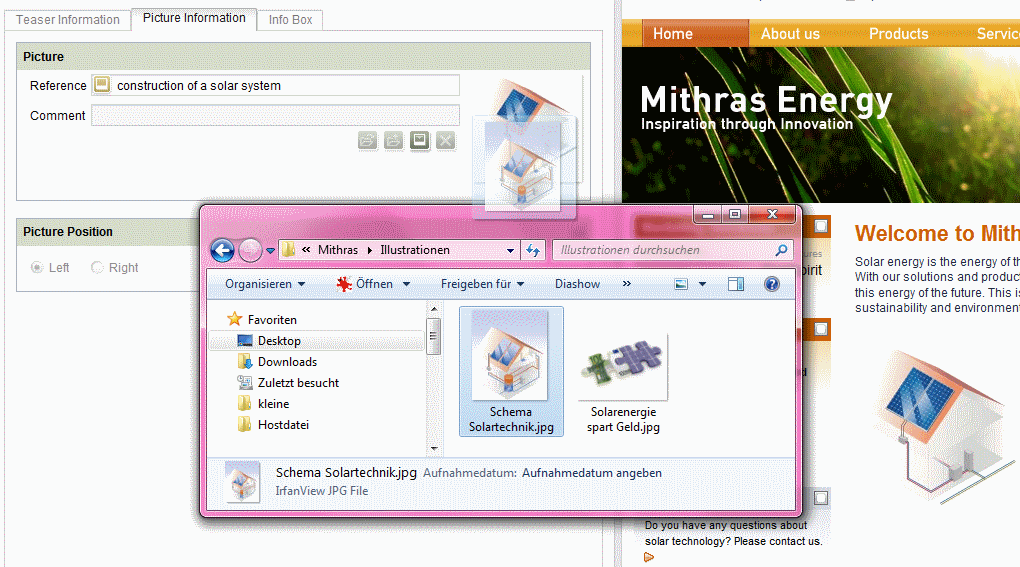This screenshot has width=1020, height=567.
Task: Minimize the Explorer window
Action: [708, 214]
